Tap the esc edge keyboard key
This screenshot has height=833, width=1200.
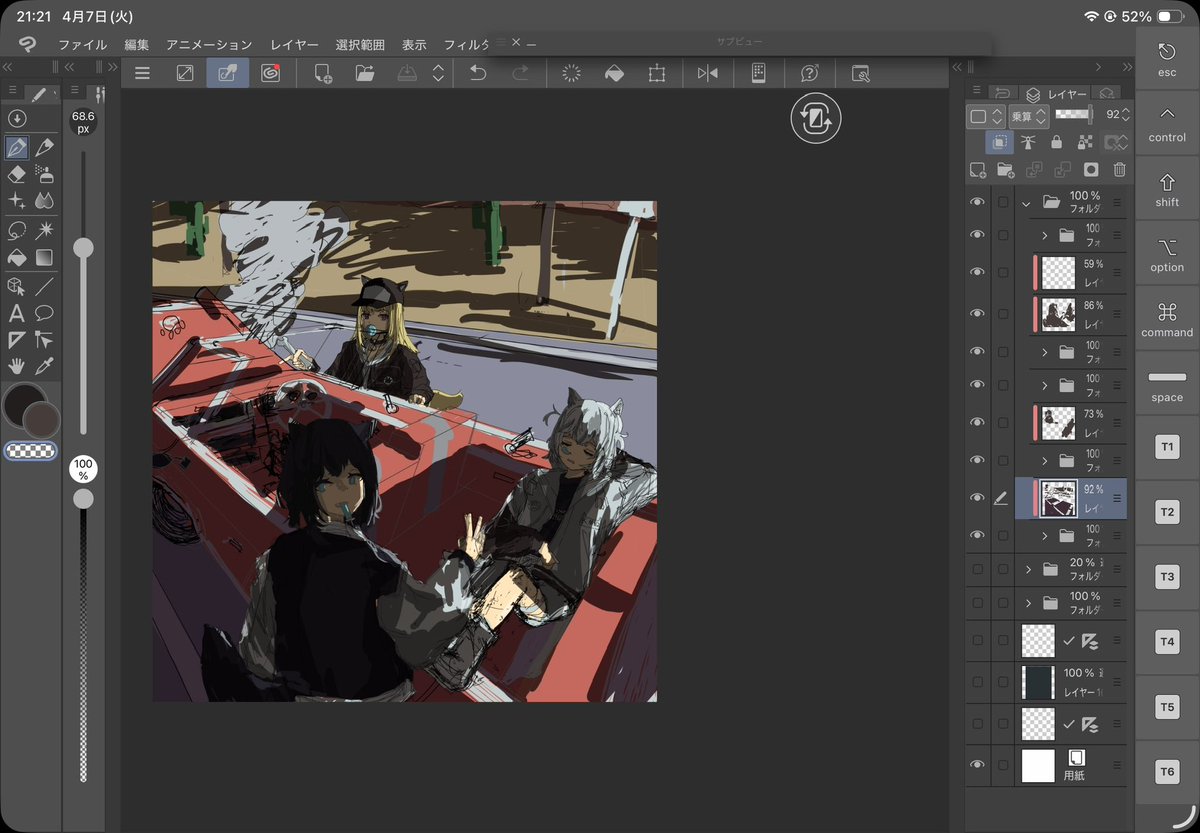pos(1167,57)
